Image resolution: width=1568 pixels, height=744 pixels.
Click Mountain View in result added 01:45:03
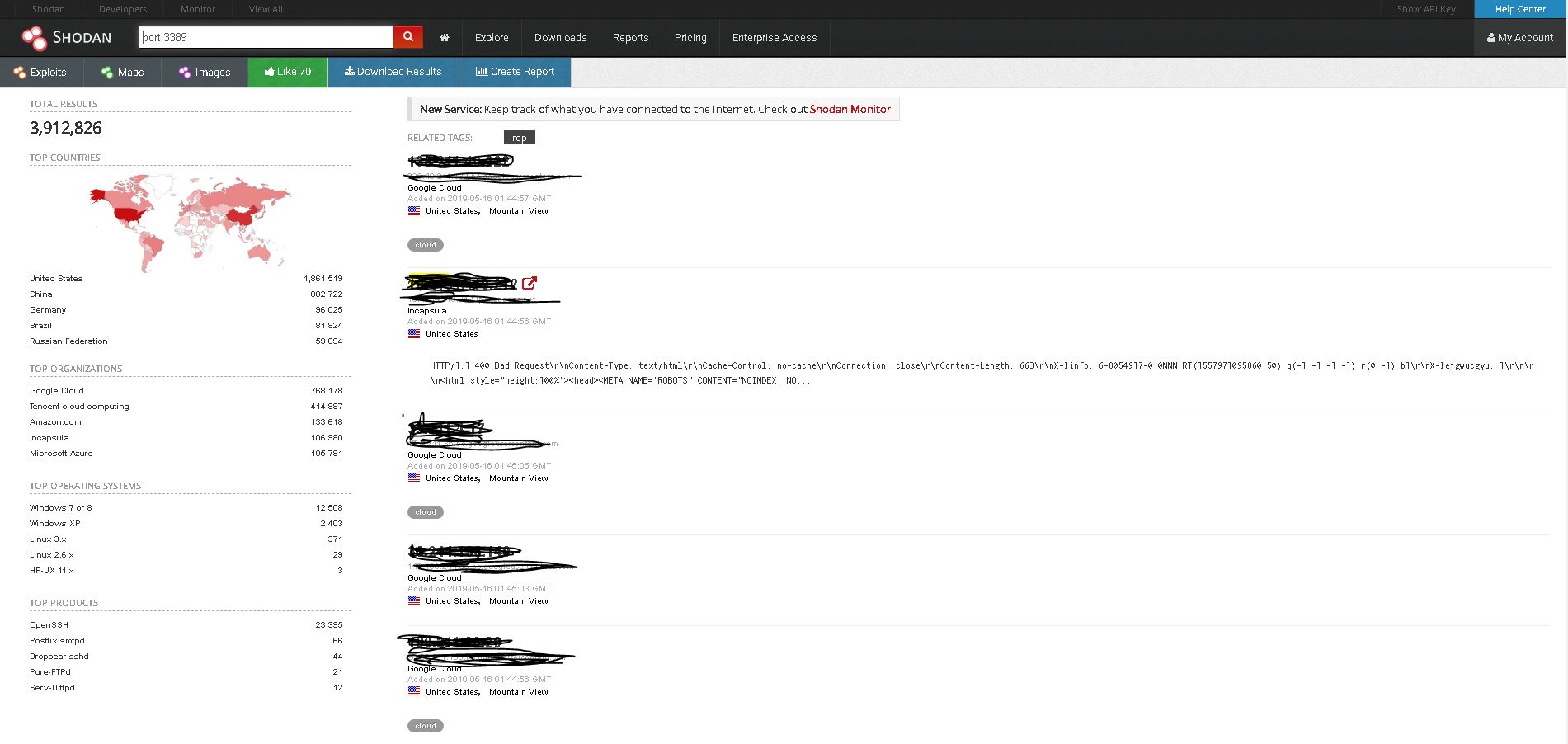[519, 601]
